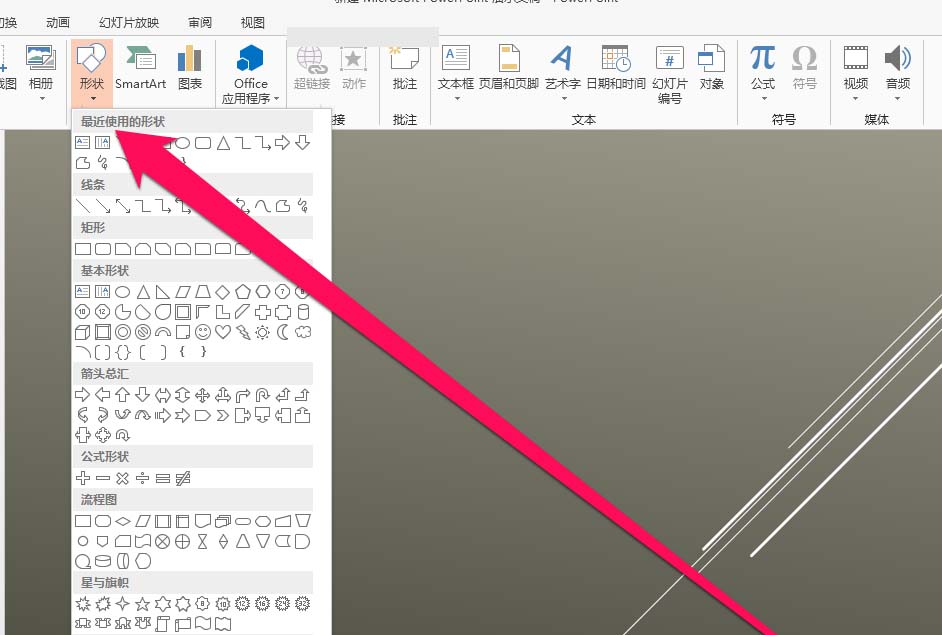Insert 日期和时间 date and time
942x635 pixels.
616,67
